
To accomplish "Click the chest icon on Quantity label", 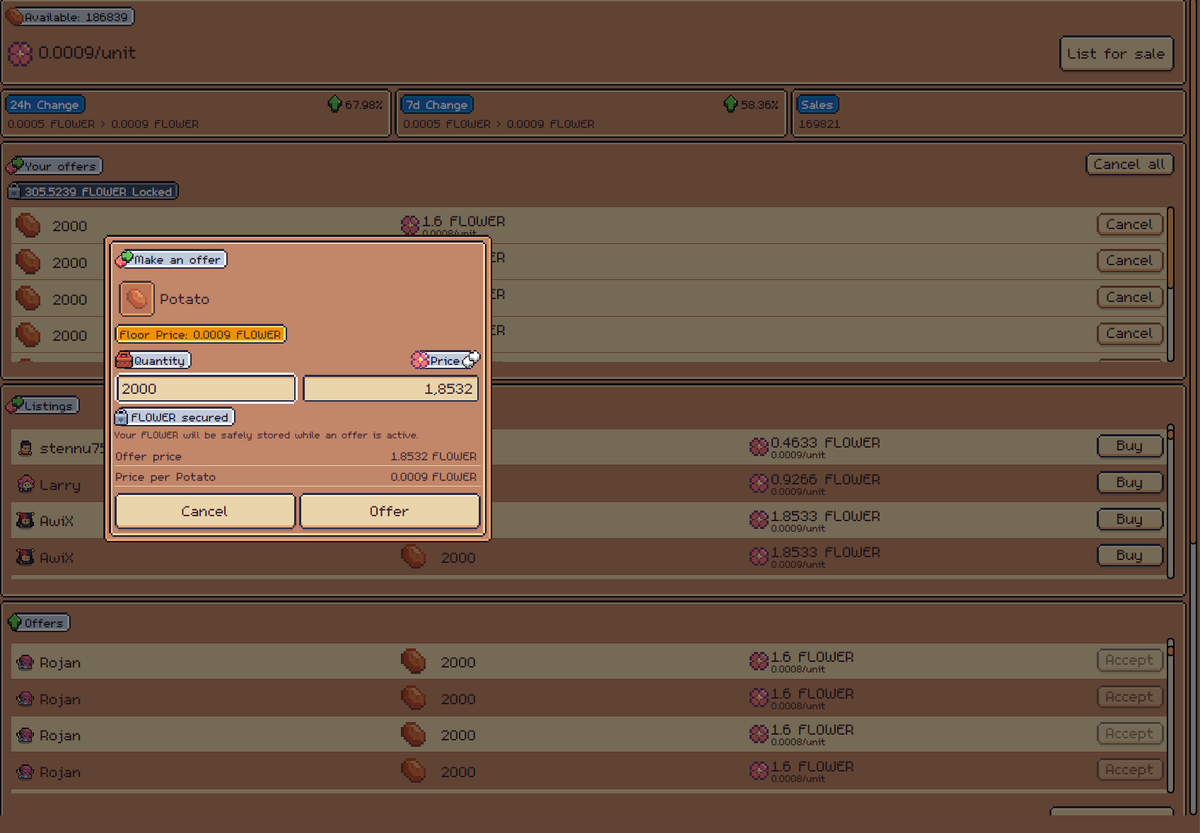I will coord(124,360).
